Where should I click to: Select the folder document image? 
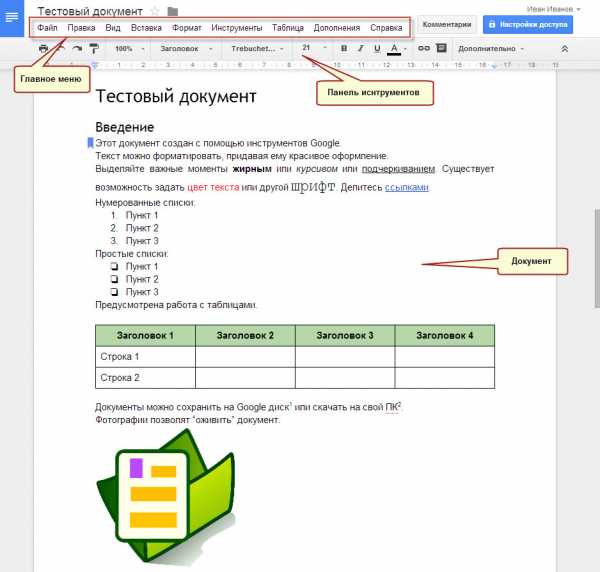tap(165, 496)
